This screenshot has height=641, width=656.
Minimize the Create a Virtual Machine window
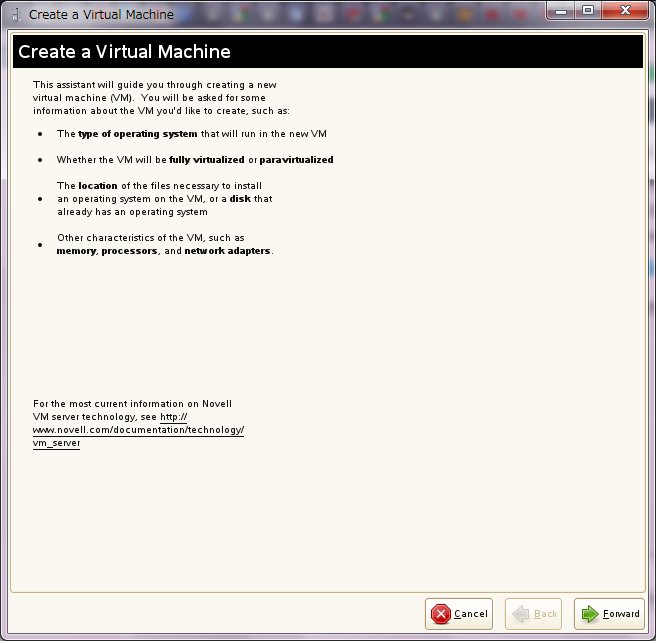point(561,11)
